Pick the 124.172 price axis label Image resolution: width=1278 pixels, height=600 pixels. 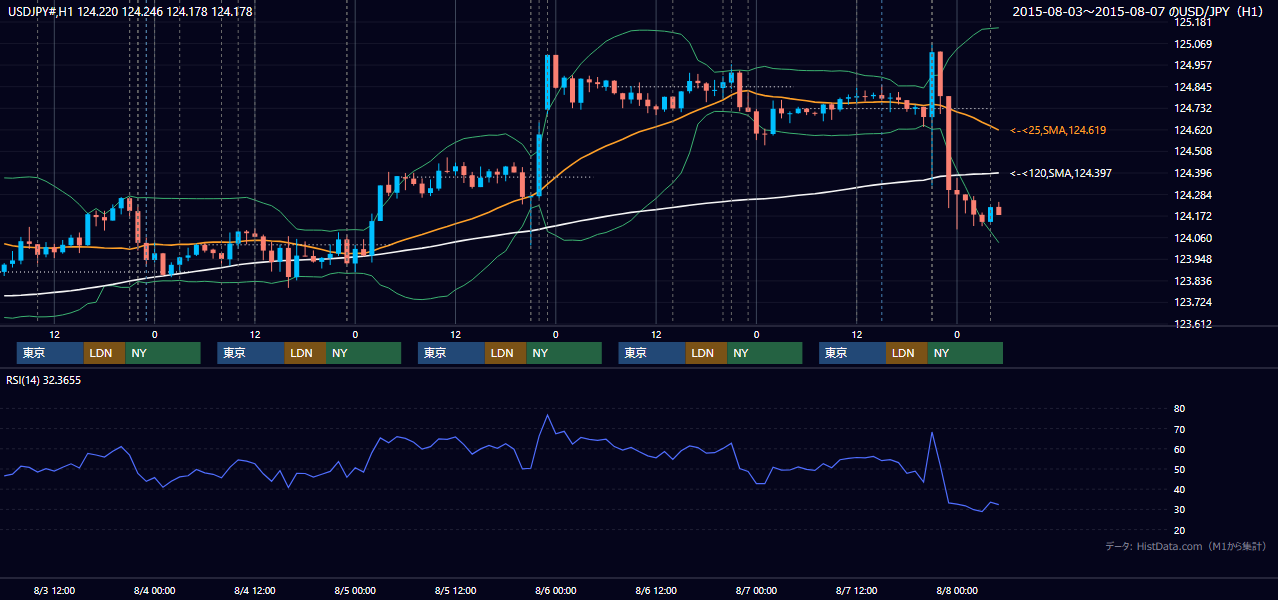point(1193,216)
